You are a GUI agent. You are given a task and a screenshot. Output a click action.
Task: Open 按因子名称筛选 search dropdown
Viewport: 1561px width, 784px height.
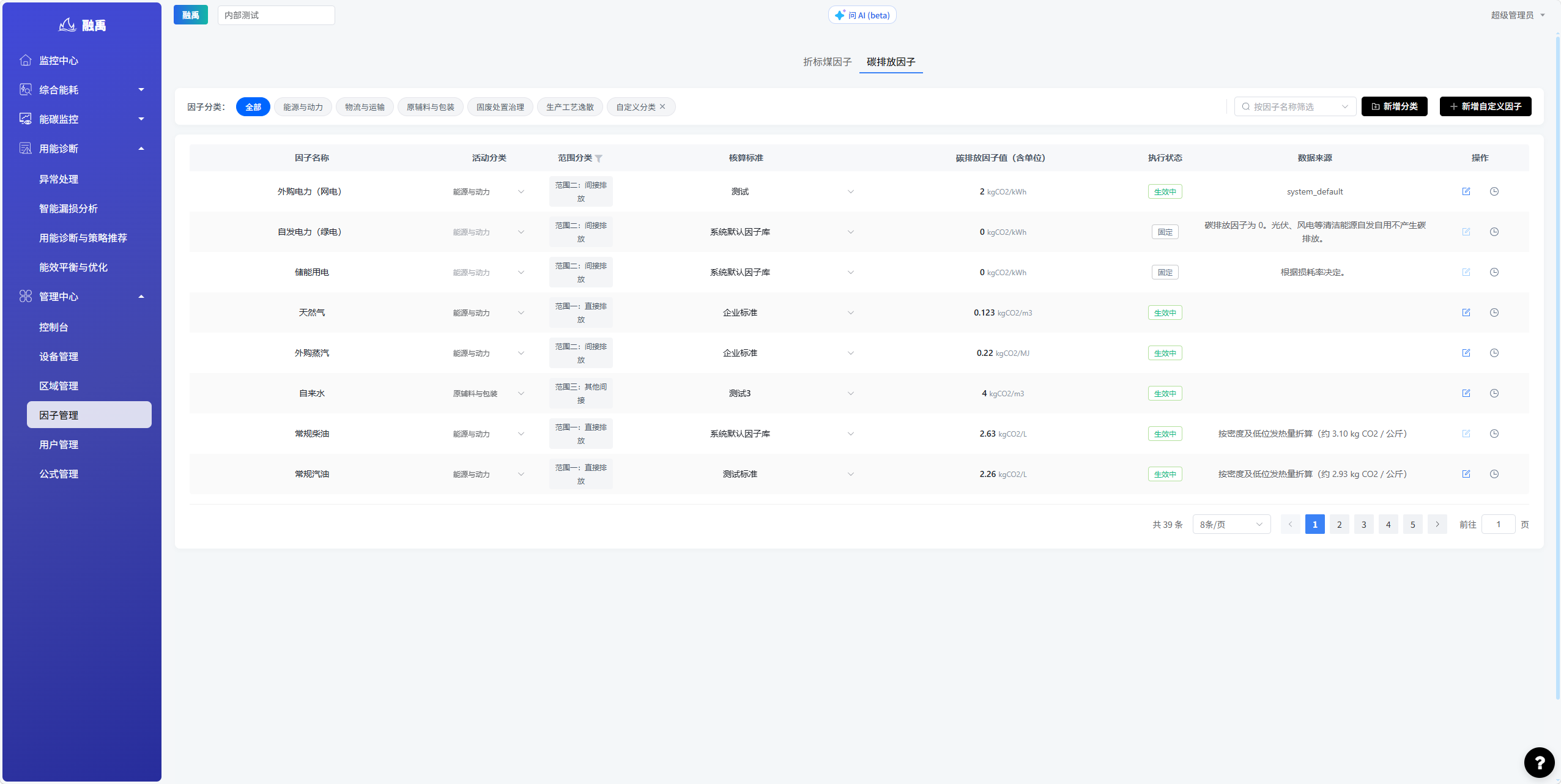tap(1295, 106)
